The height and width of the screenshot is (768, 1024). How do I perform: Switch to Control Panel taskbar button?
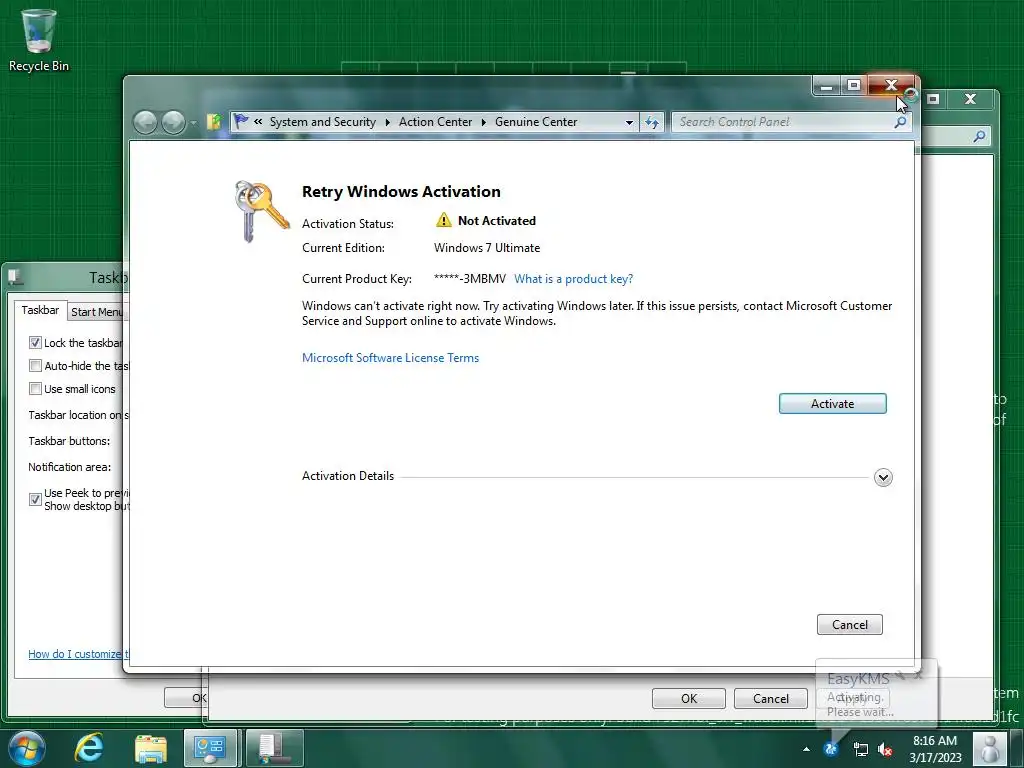pos(210,748)
